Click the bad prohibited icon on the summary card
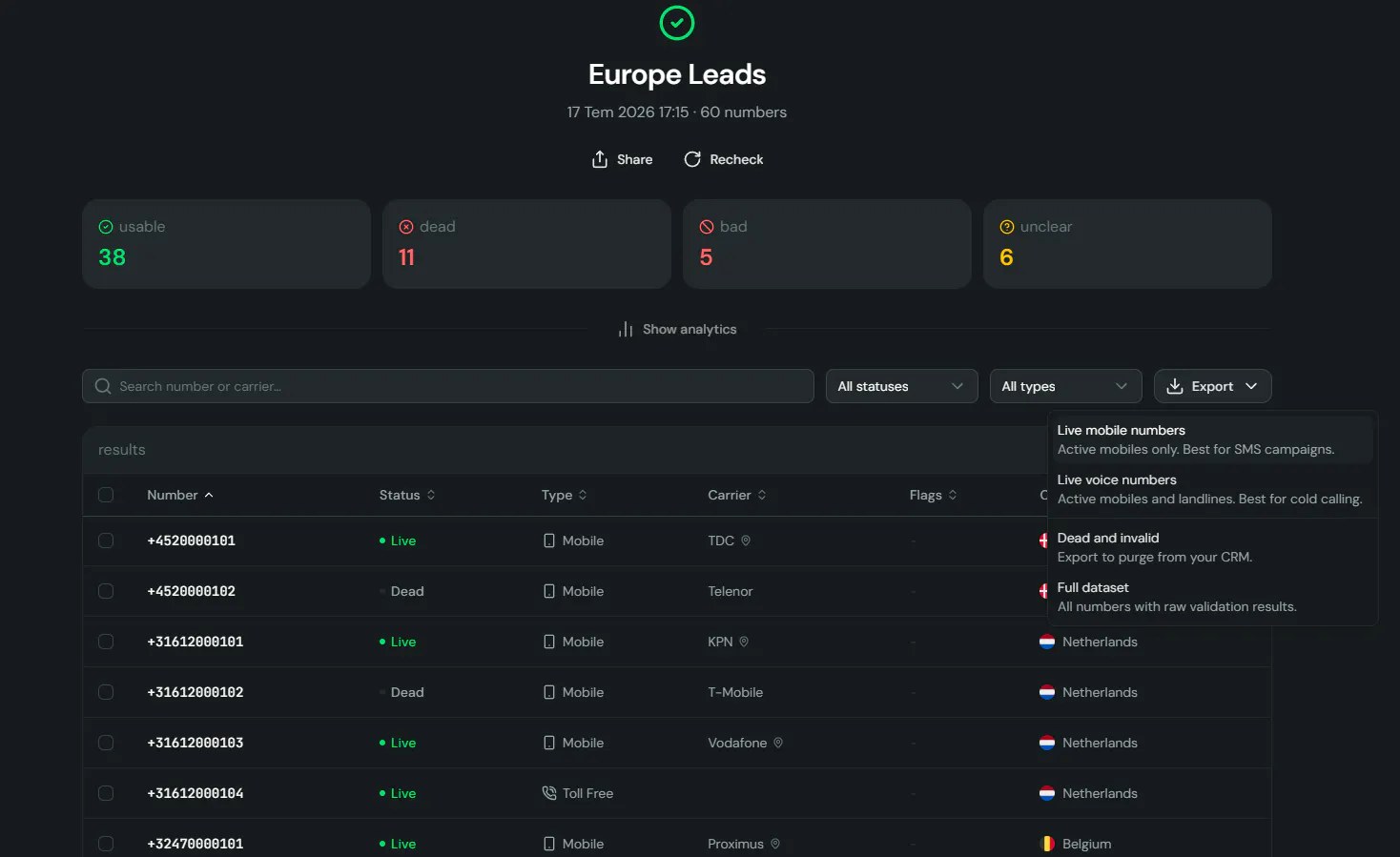 (x=707, y=227)
